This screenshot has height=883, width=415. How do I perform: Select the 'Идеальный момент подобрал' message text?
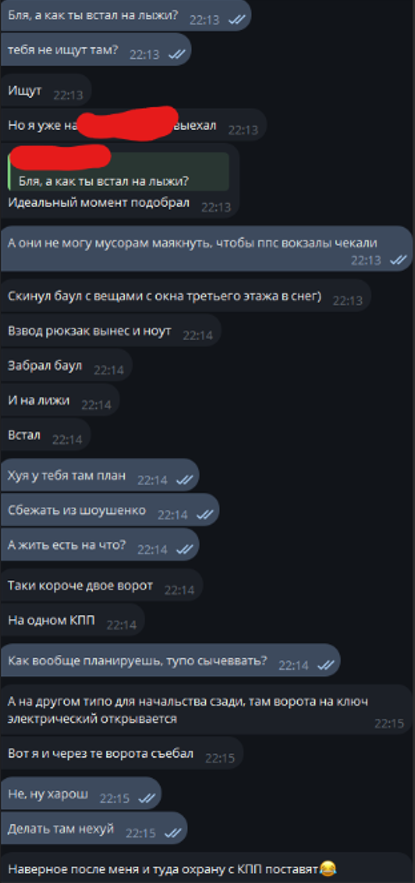(99, 203)
